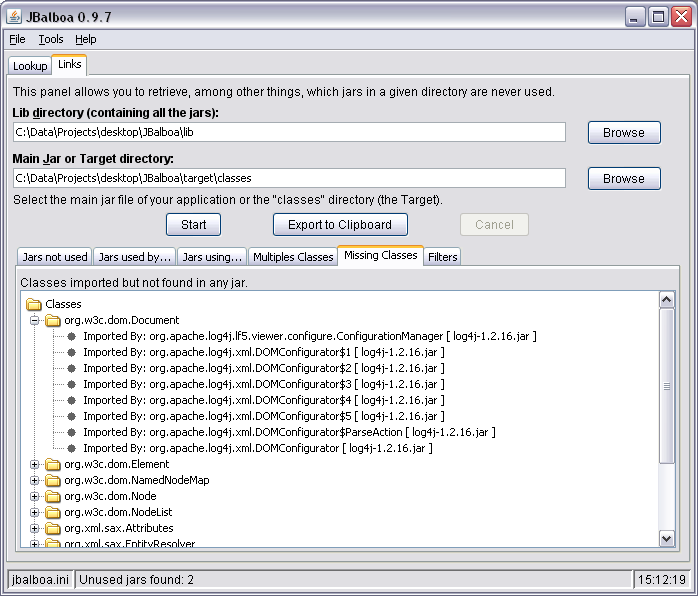Open the Help menu
698x596 pixels.
click(85, 40)
